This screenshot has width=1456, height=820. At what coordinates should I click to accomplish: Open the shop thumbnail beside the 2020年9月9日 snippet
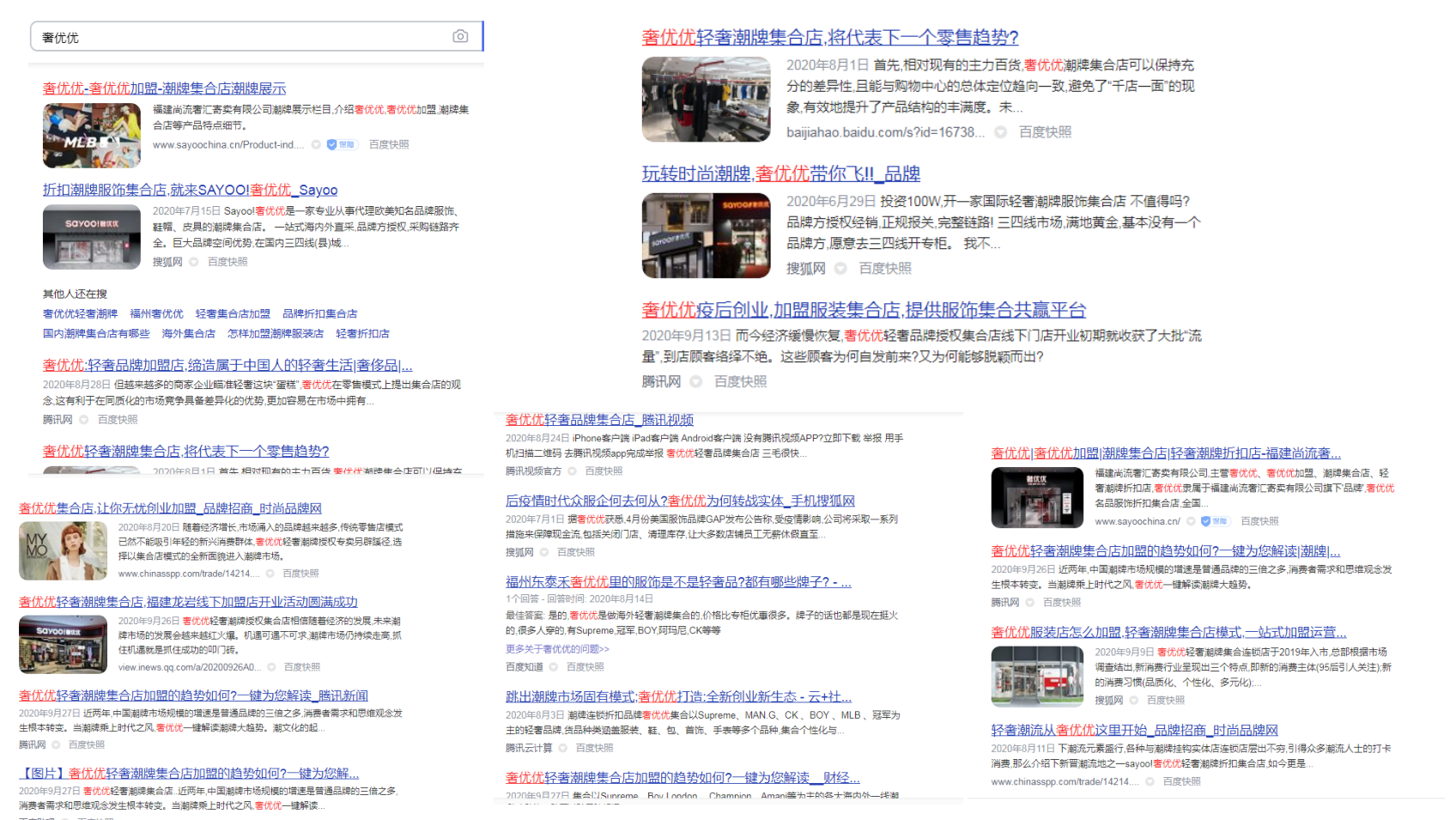coord(1037,677)
